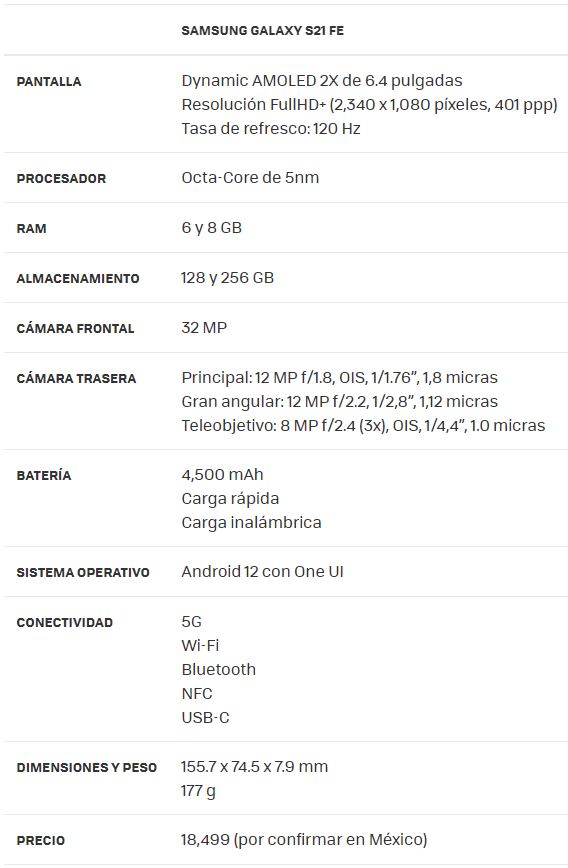Select the Octa-Core de 5nm value
This screenshot has width=568, height=868.
click(x=250, y=178)
